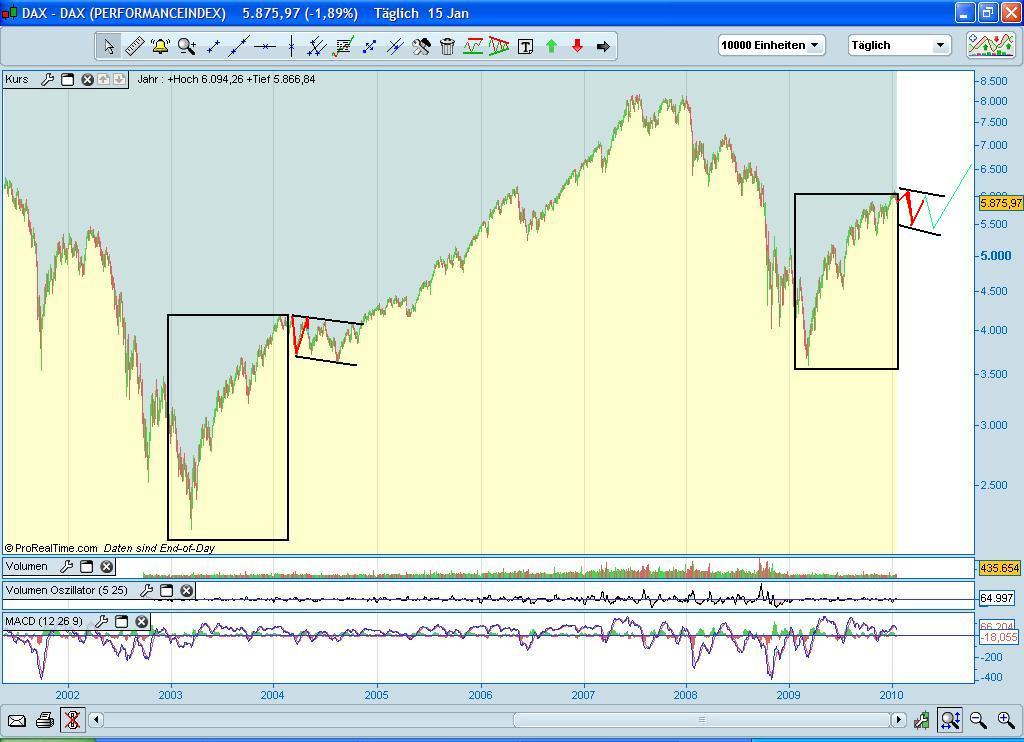Detach the Kurs panel into a window
The image size is (1024, 742).
[x=66, y=80]
